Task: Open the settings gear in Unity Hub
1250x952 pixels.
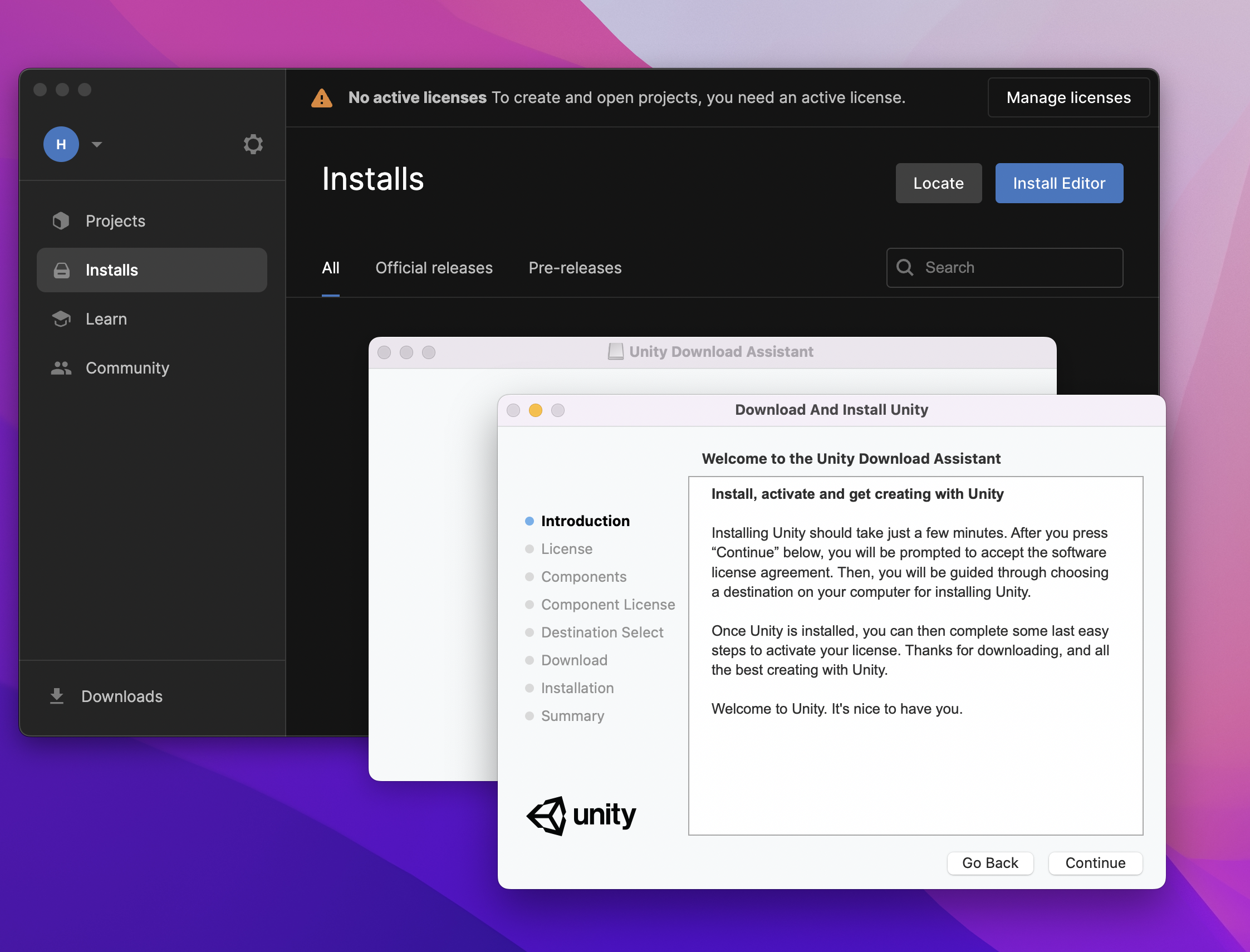Action: click(253, 144)
